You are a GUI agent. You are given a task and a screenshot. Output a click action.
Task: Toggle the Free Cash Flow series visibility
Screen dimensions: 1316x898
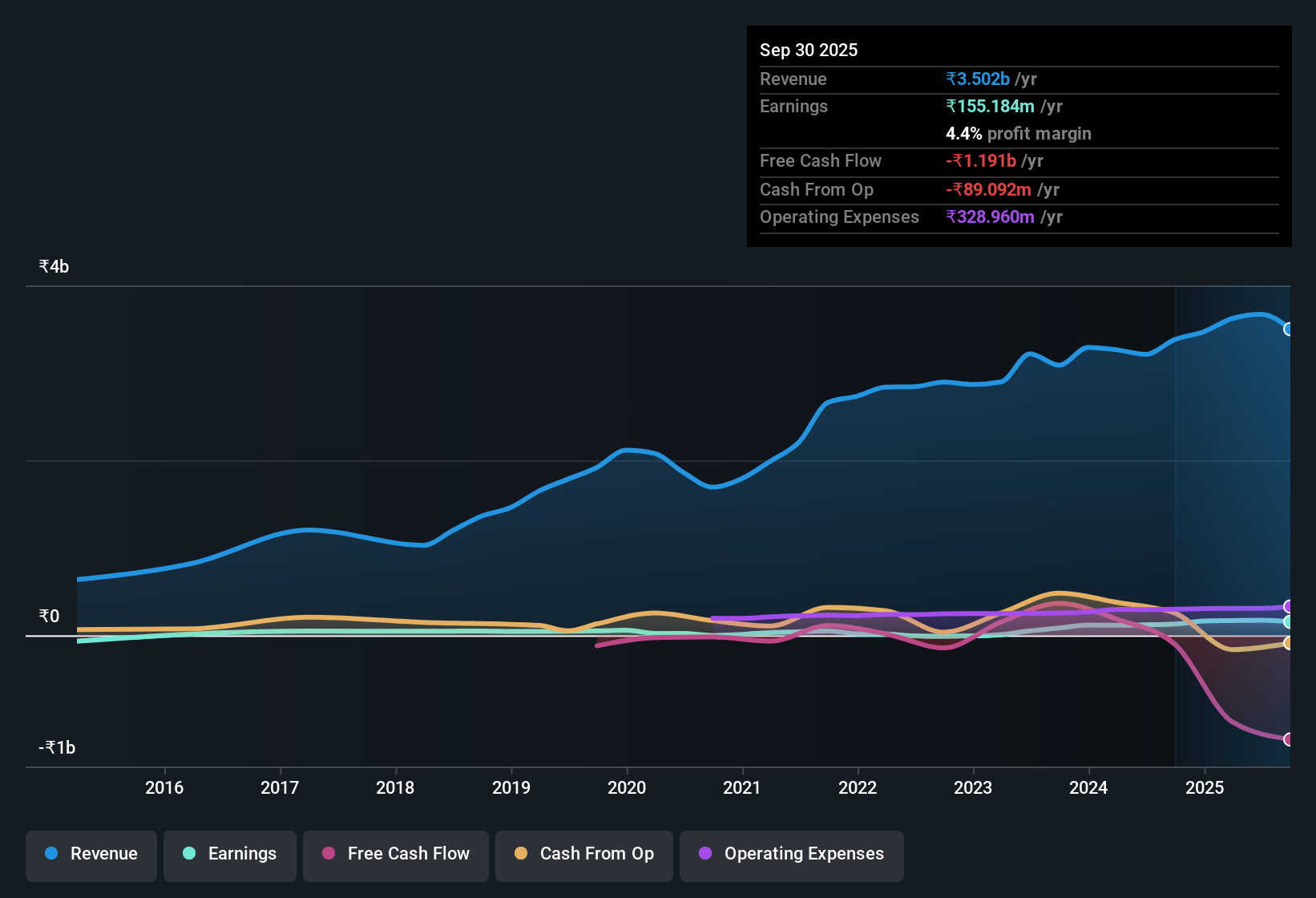tap(395, 854)
